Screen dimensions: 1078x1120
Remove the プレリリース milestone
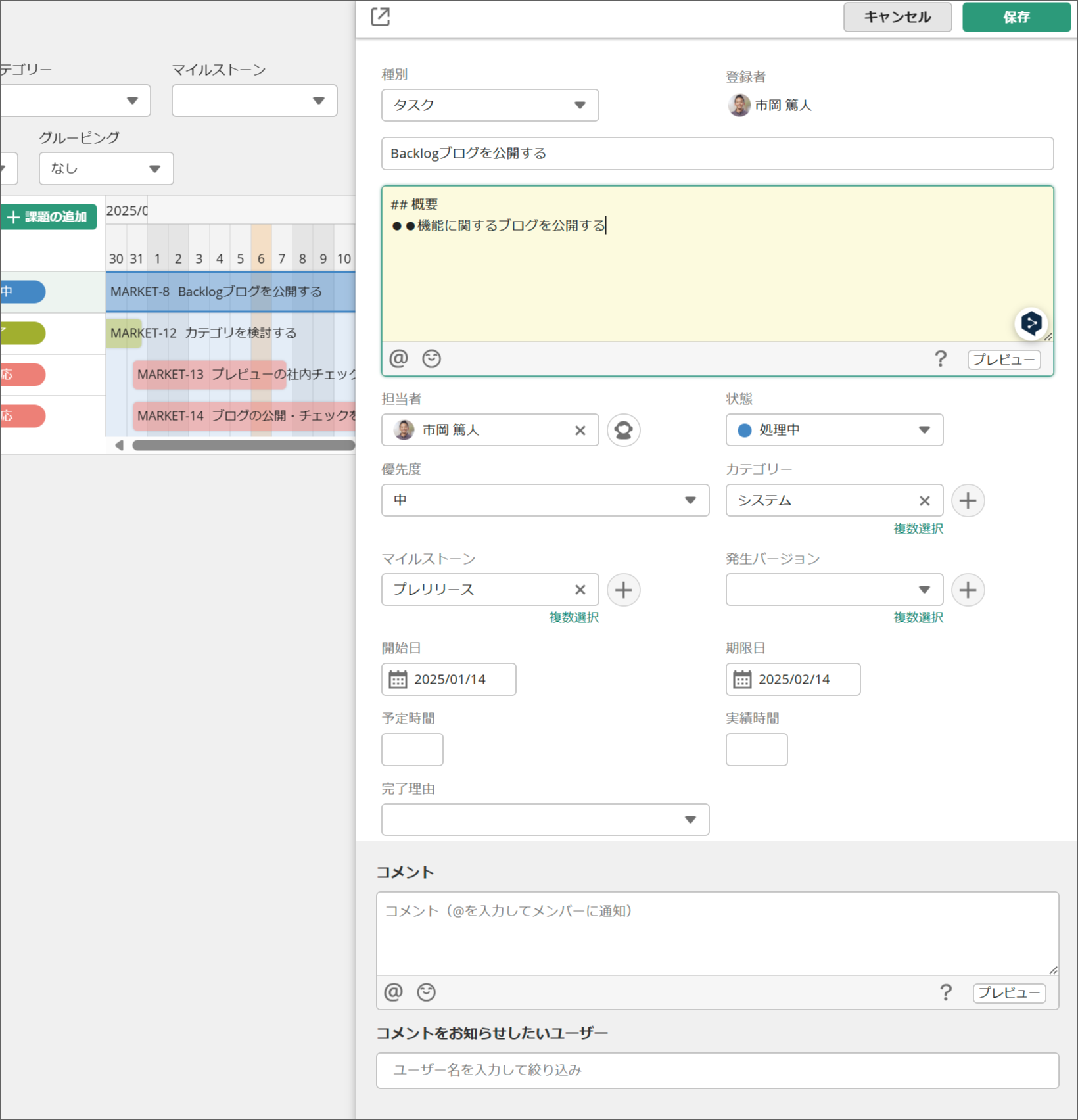(580, 590)
